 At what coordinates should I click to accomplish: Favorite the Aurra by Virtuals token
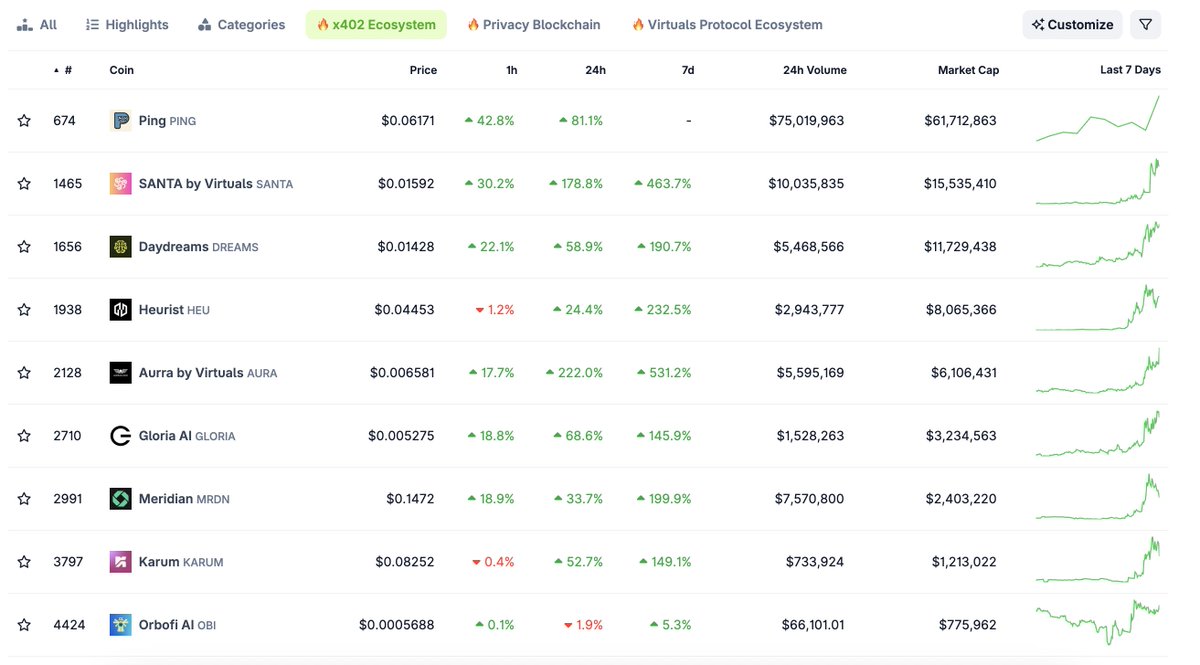[23, 372]
